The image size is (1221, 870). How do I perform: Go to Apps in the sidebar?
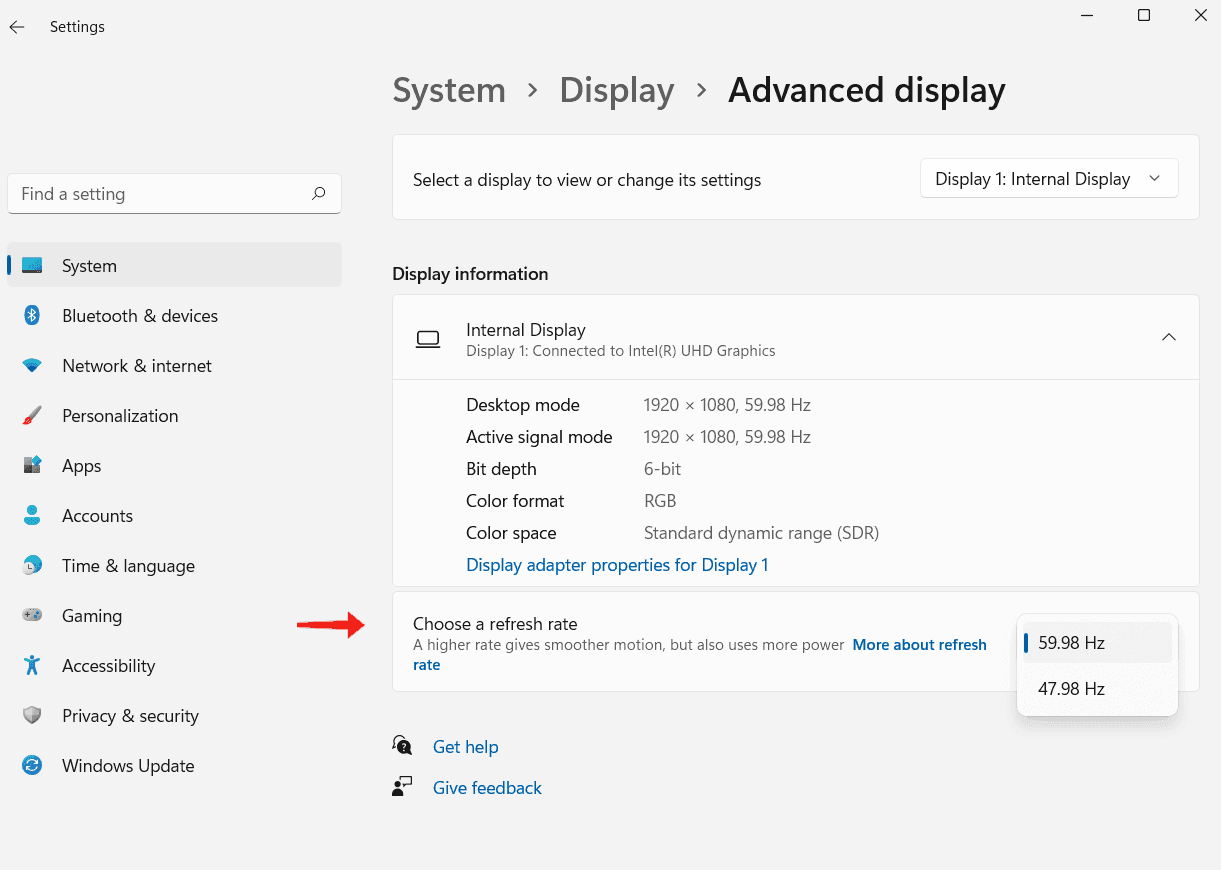tap(82, 466)
